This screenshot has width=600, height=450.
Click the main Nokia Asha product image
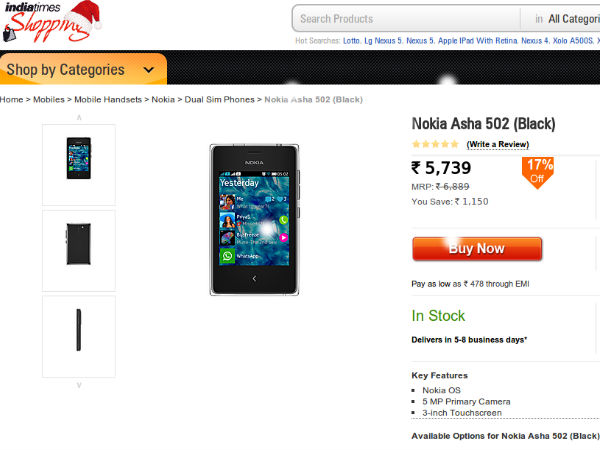coord(254,220)
